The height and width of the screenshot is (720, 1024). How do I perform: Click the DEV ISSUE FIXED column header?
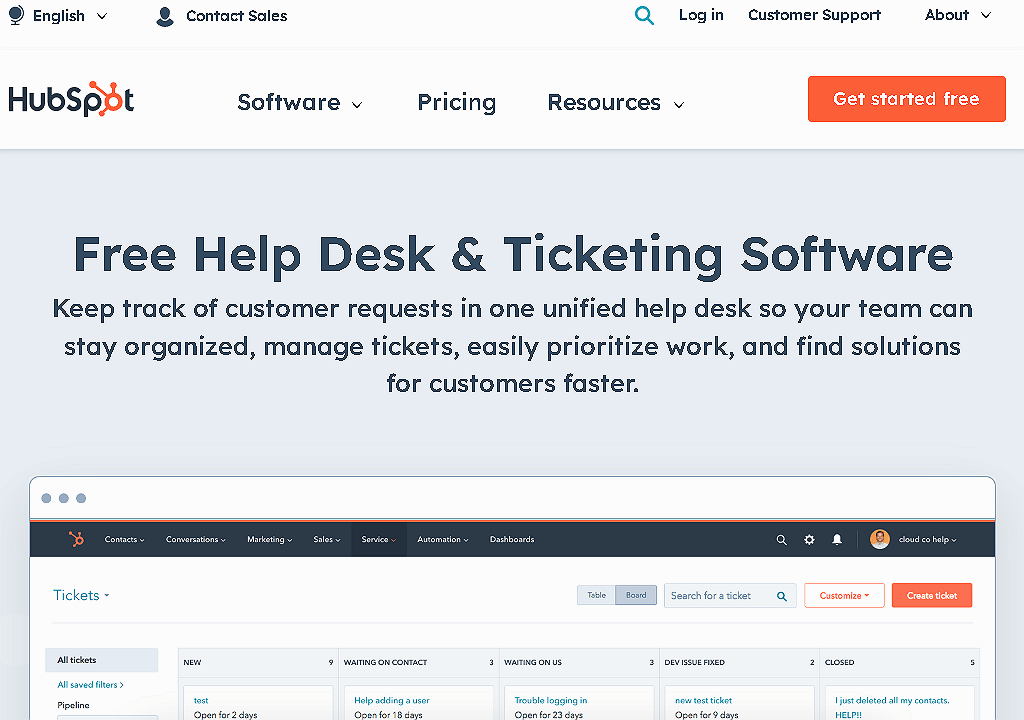coord(739,663)
